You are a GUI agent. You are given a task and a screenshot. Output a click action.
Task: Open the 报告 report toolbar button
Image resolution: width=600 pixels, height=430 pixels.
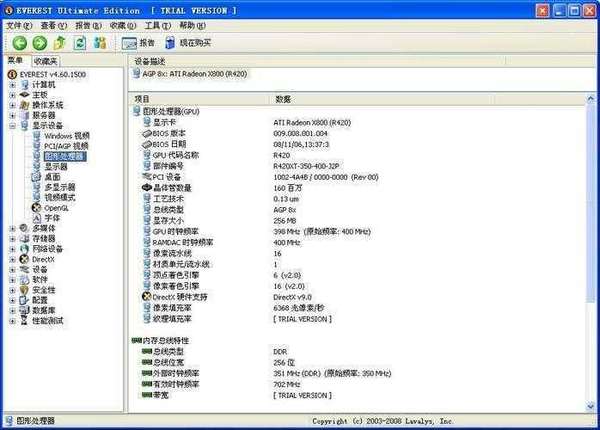(x=138, y=43)
